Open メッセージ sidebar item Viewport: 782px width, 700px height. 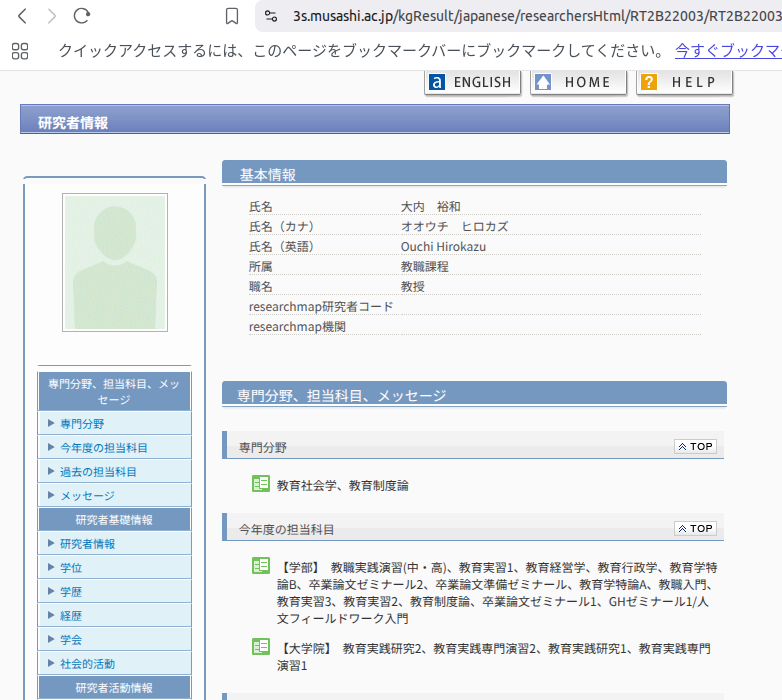coord(87,496)
